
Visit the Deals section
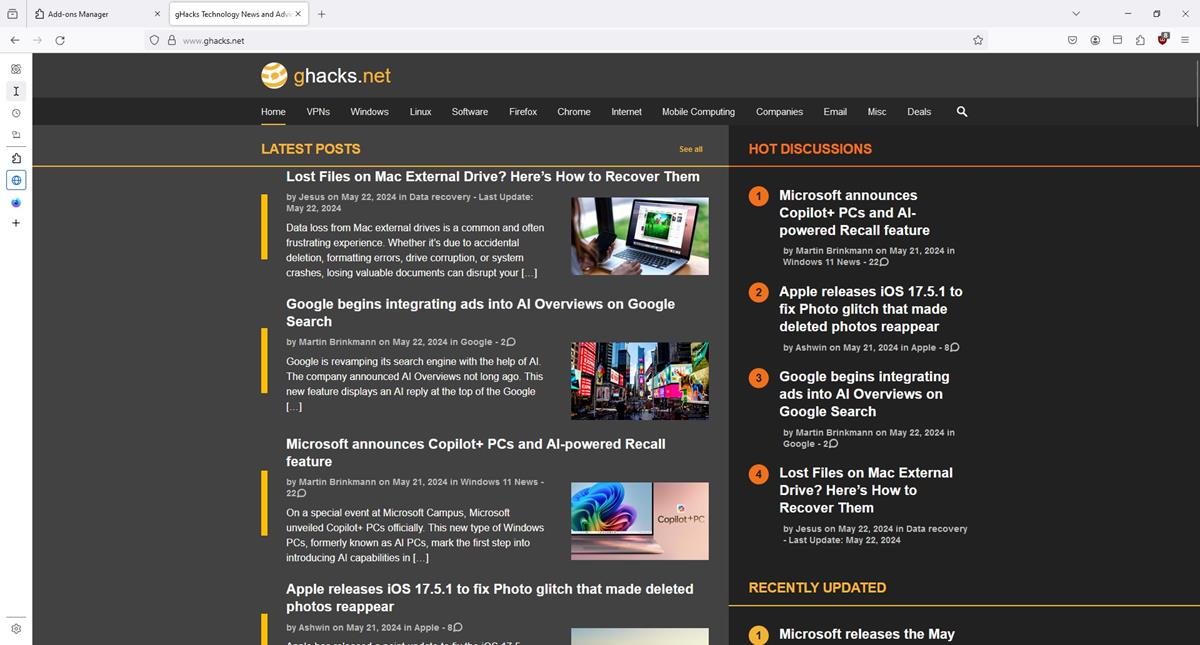coord(919,112)
